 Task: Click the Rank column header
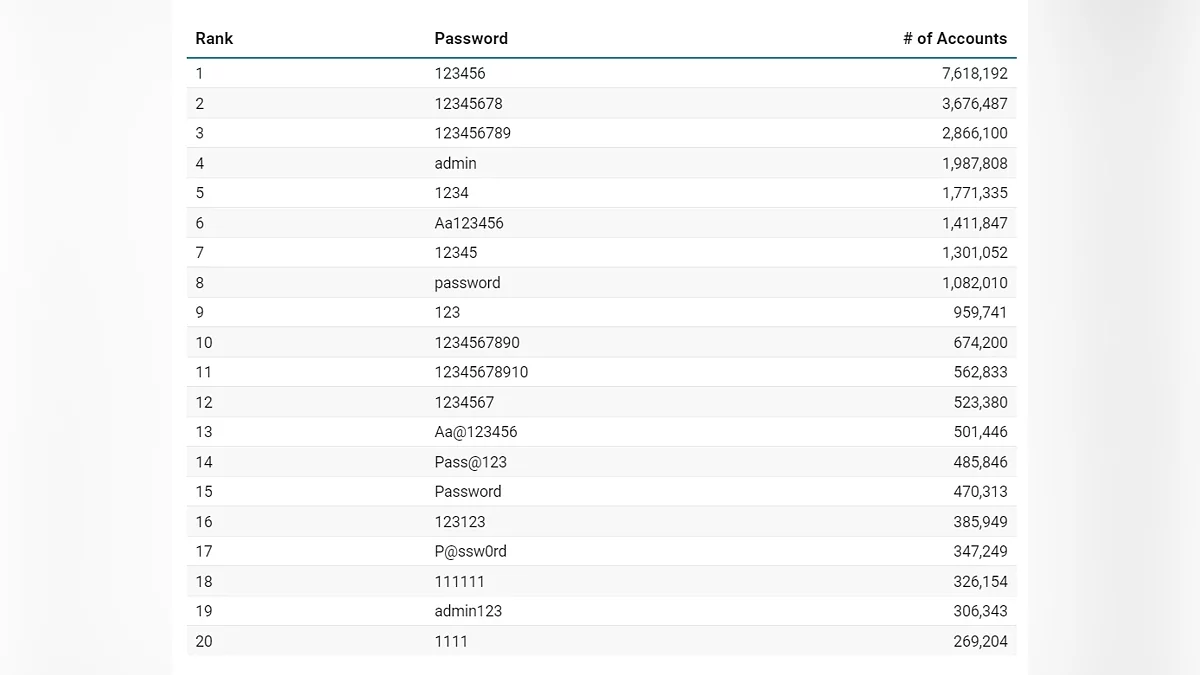[214, 39]
